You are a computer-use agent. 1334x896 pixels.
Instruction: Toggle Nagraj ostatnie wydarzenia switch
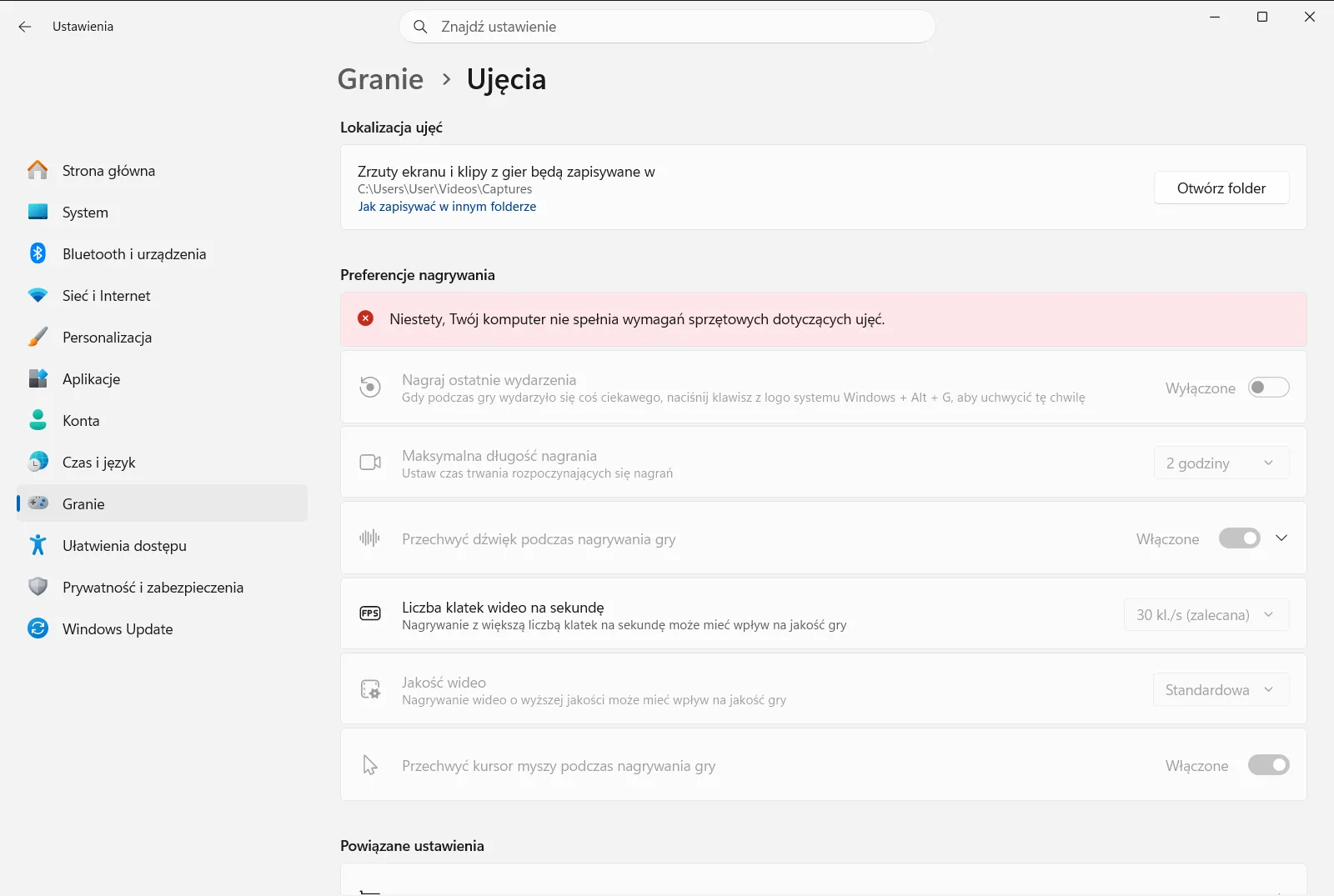[1268, 388]
